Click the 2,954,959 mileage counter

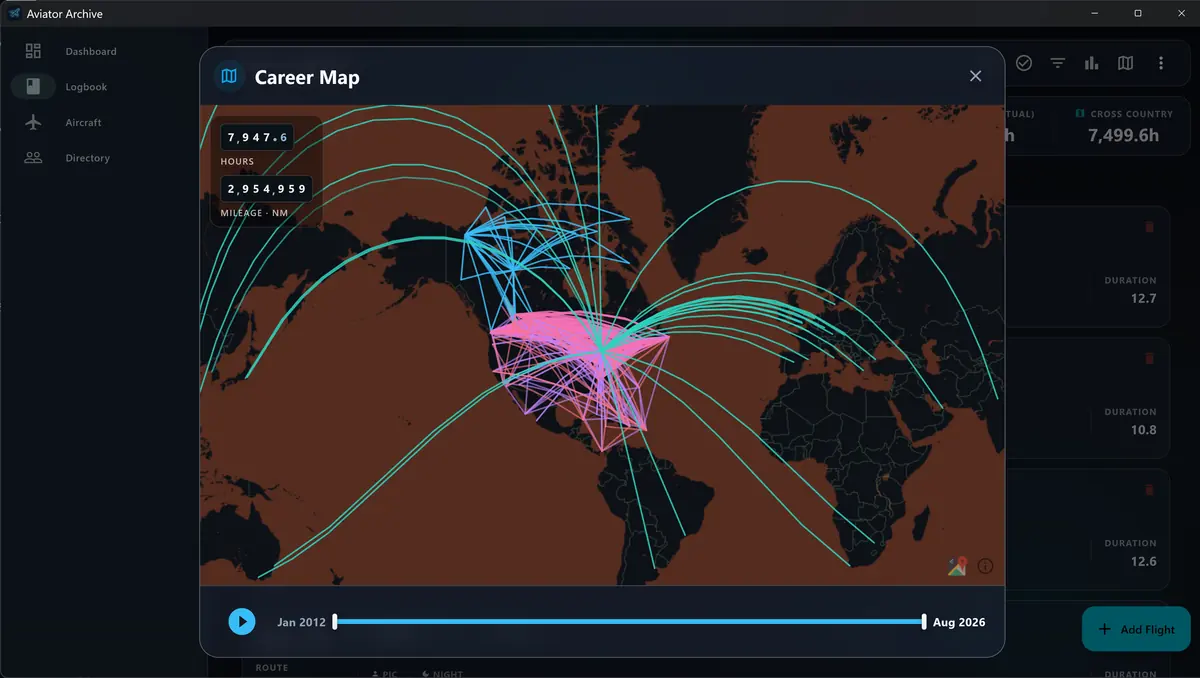[267, 188]
